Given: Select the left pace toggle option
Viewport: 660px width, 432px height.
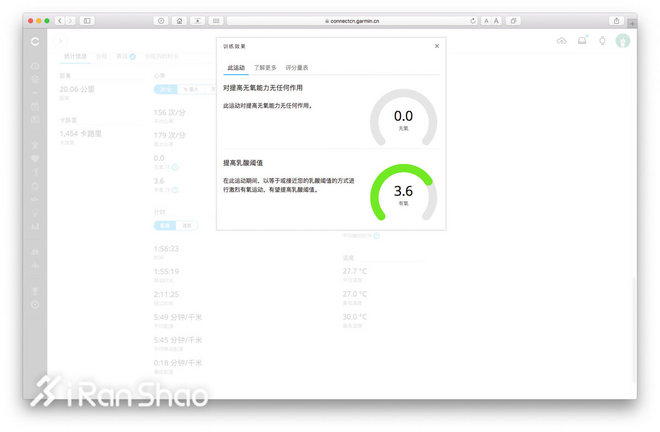Looking at the screenshot, I should tap(165, 226).
